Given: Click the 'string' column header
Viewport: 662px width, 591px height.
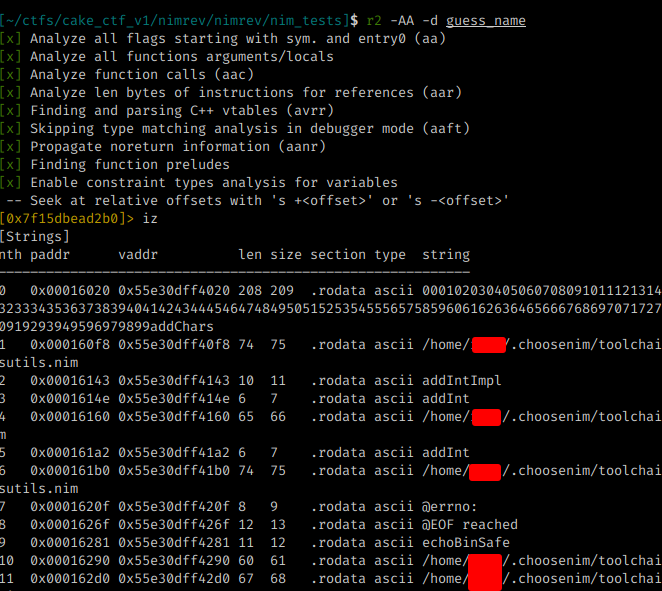Looking at the screenshot, I should click(x=446, y=255).
